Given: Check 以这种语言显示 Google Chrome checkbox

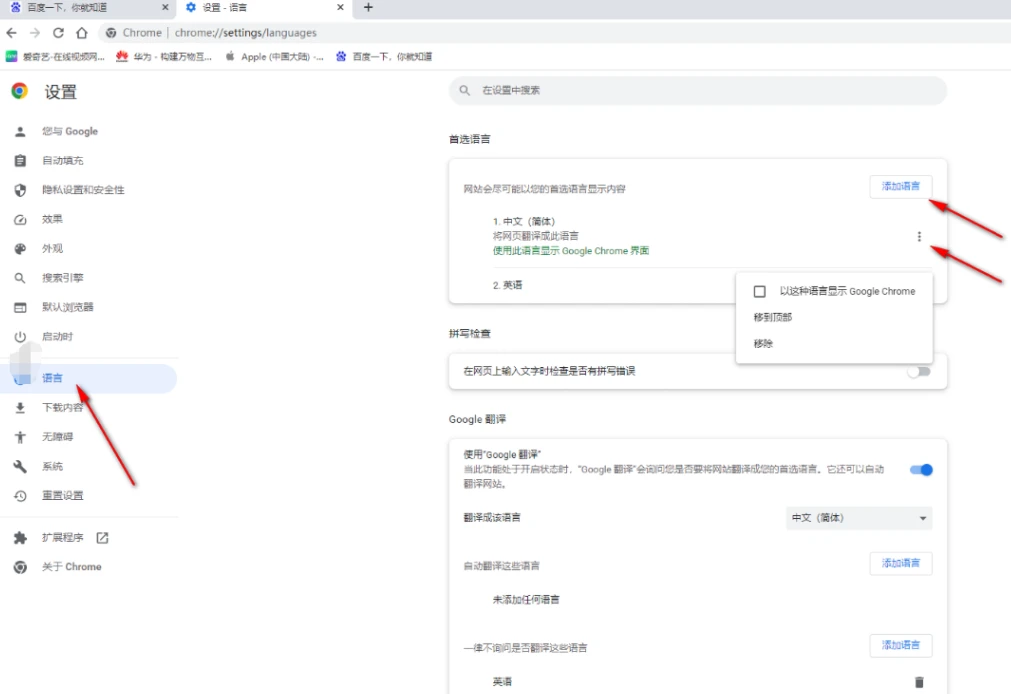Looking at the screenshot, I should click(760, 292).
